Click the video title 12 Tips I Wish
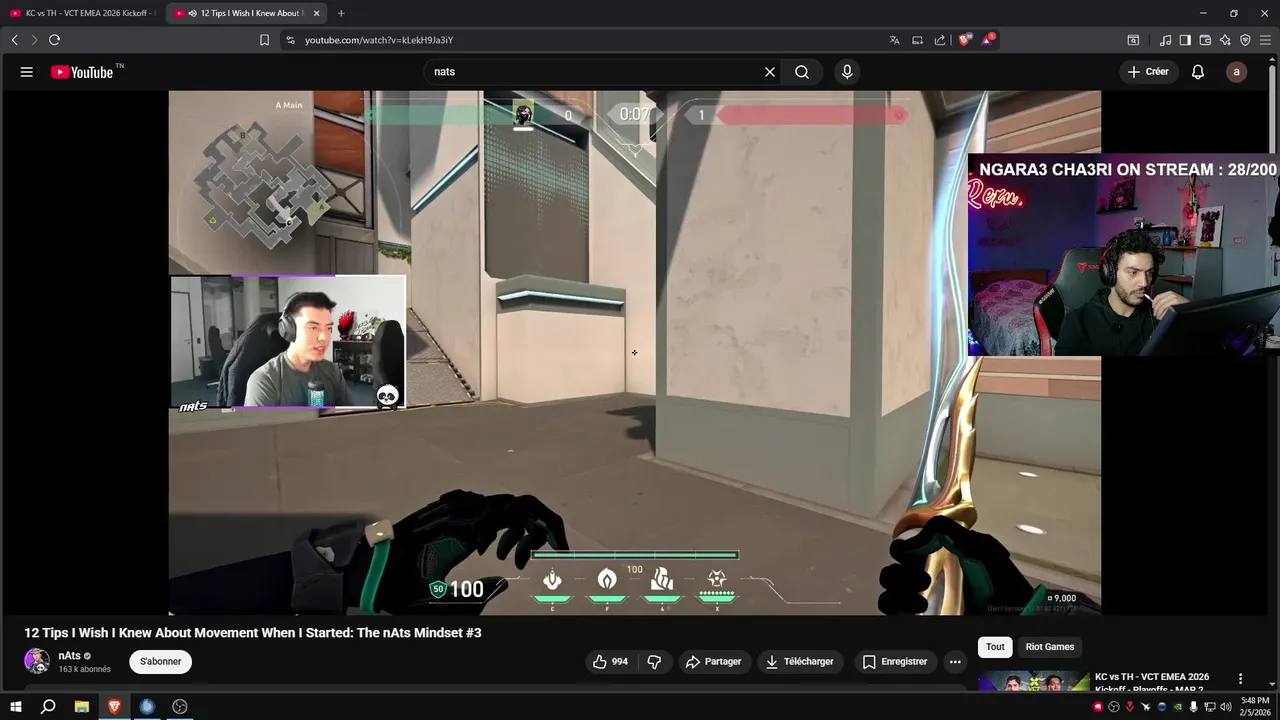The width and height of the screenshot is (1280, 720). pyautogui.click(x=253, y=633)
